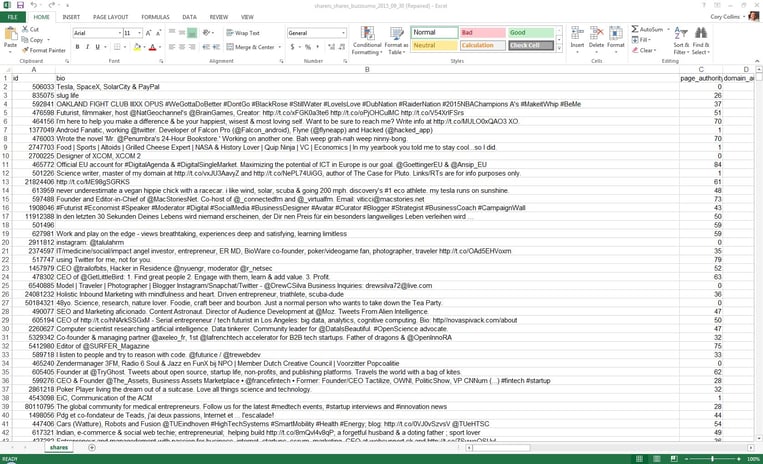Viewport: 763px width, 464px height.
Task: Switch to the FORMULAS tab
Action: [x=155, y=17]
